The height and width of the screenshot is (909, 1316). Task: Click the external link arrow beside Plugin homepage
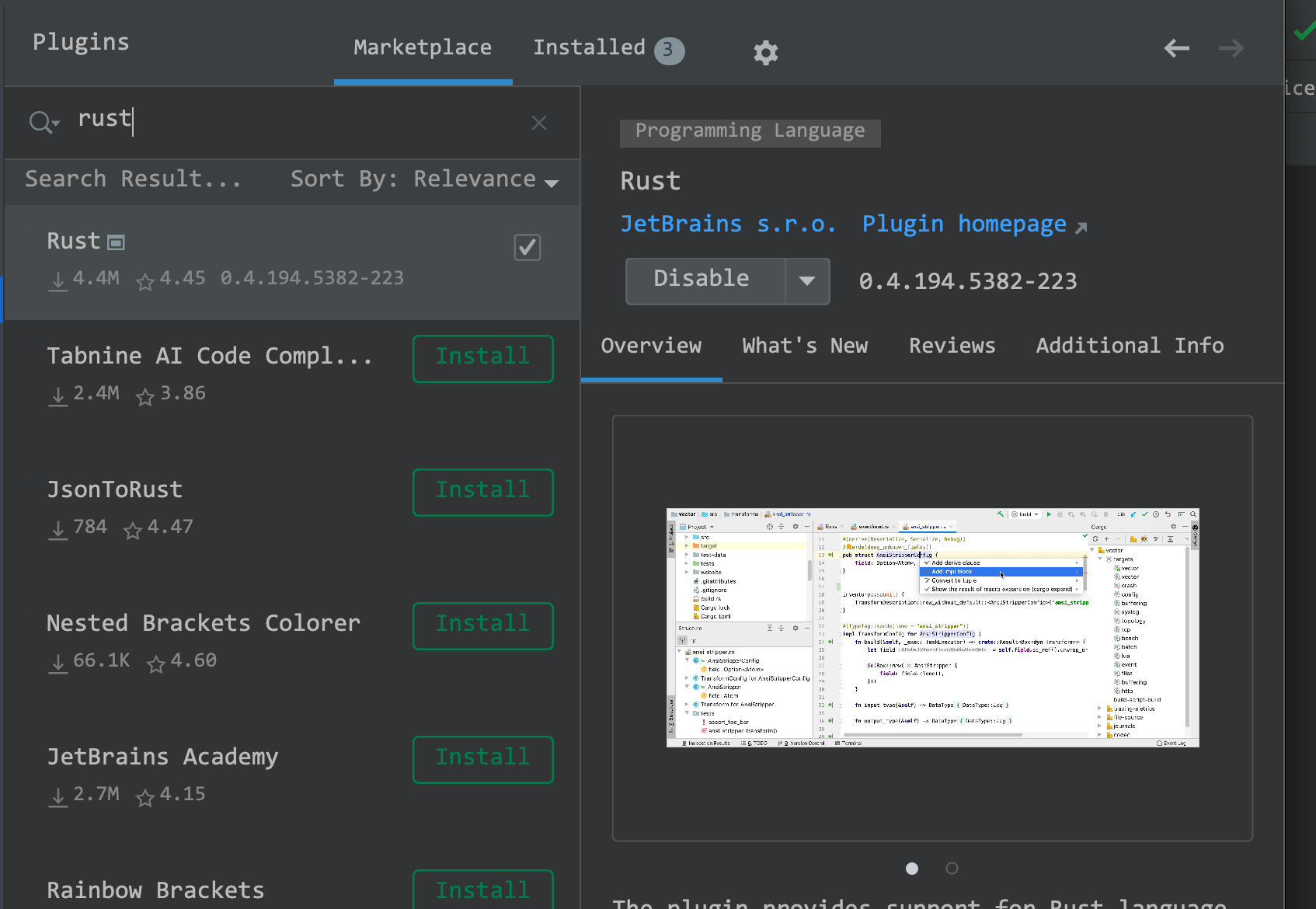coord(1081,227)
